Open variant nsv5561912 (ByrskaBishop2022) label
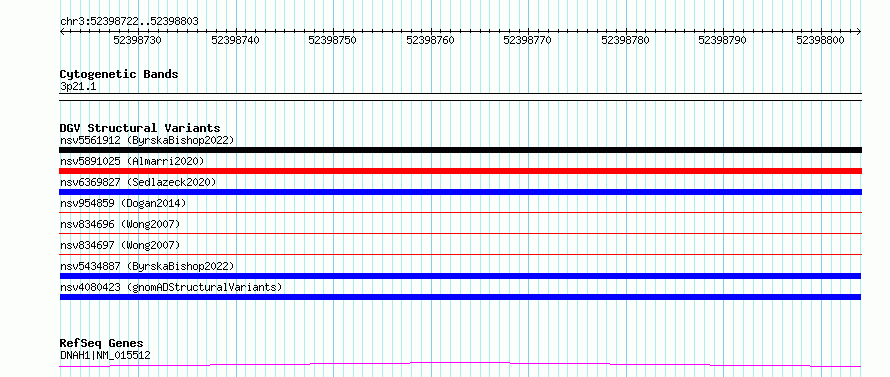The width and height of the screenshot is (890, 377). pyautogui.click(x=147, y=140)
